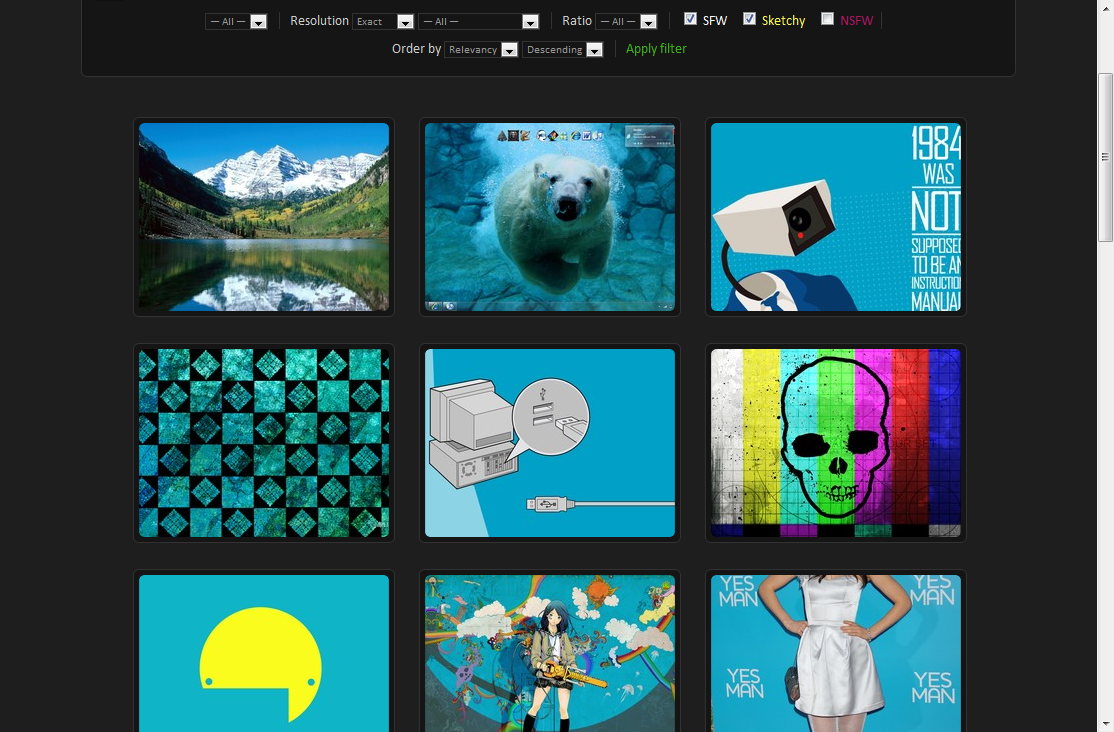The width and height of the screenshot is (1114, 732).
Task: Open the 'Yes Man' white dress wallpaper
Action: point(836,653)
